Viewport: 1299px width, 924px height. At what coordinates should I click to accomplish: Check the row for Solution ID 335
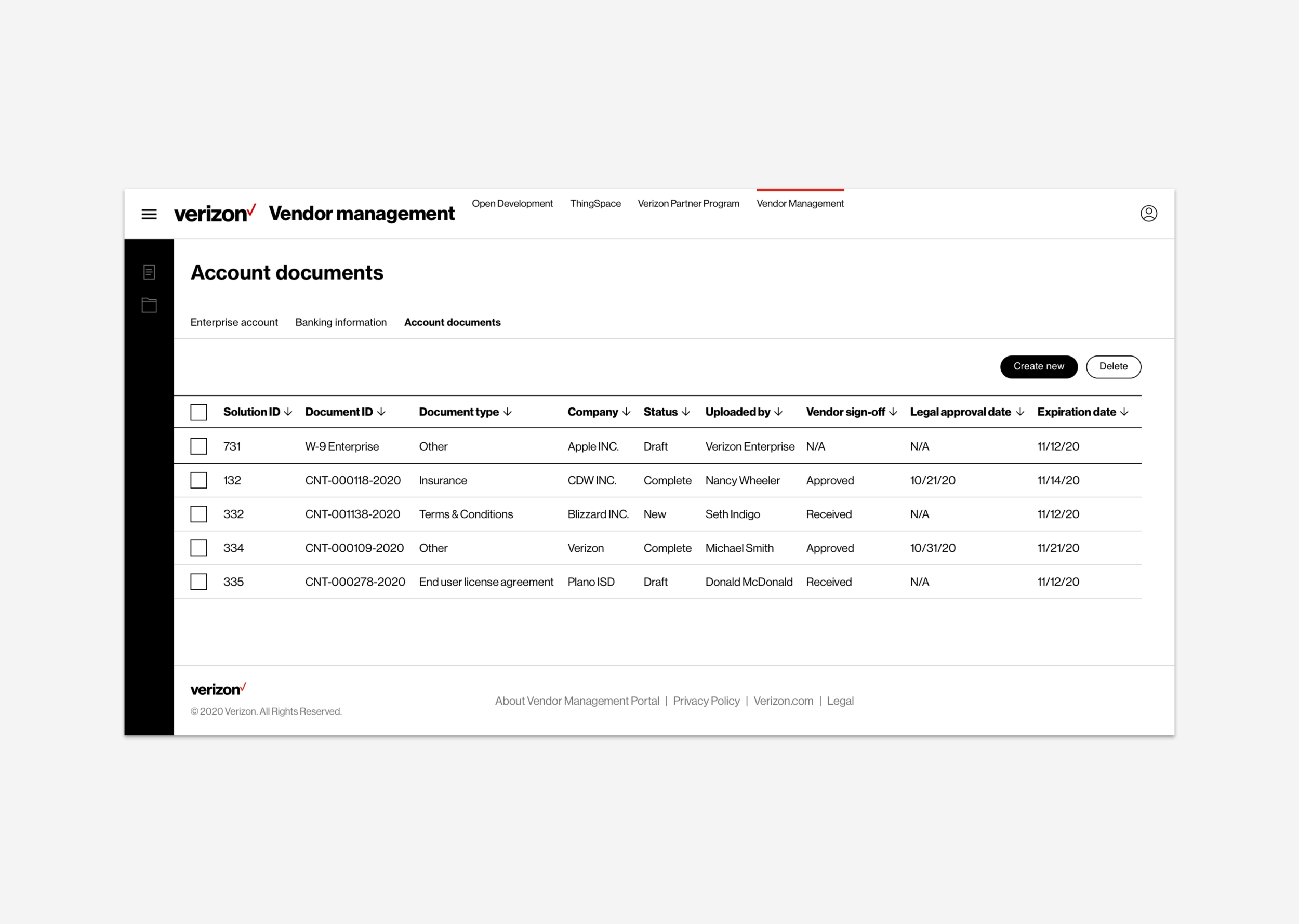[198, 582]
